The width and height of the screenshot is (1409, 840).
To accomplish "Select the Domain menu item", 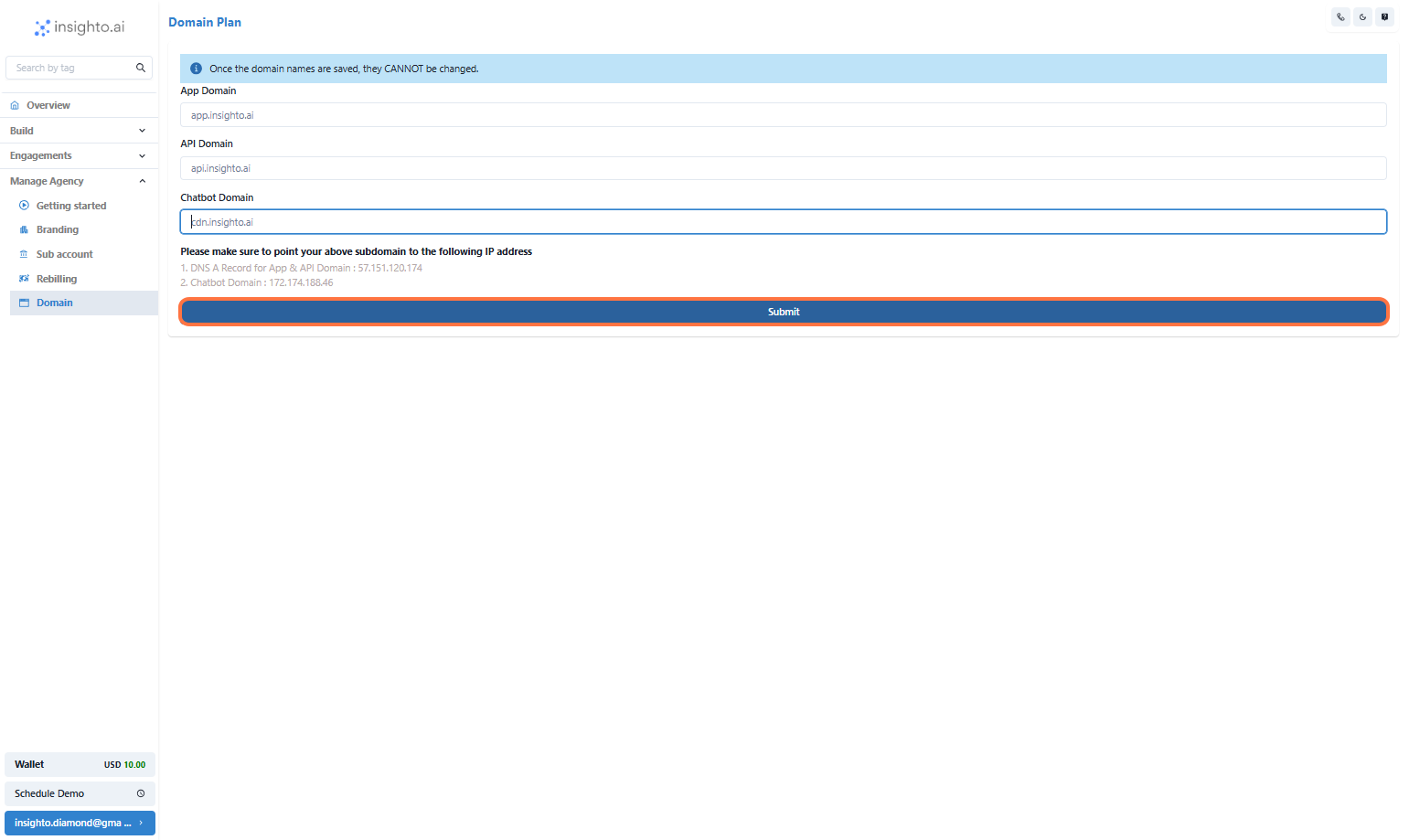I will click(x=84, y=303).
